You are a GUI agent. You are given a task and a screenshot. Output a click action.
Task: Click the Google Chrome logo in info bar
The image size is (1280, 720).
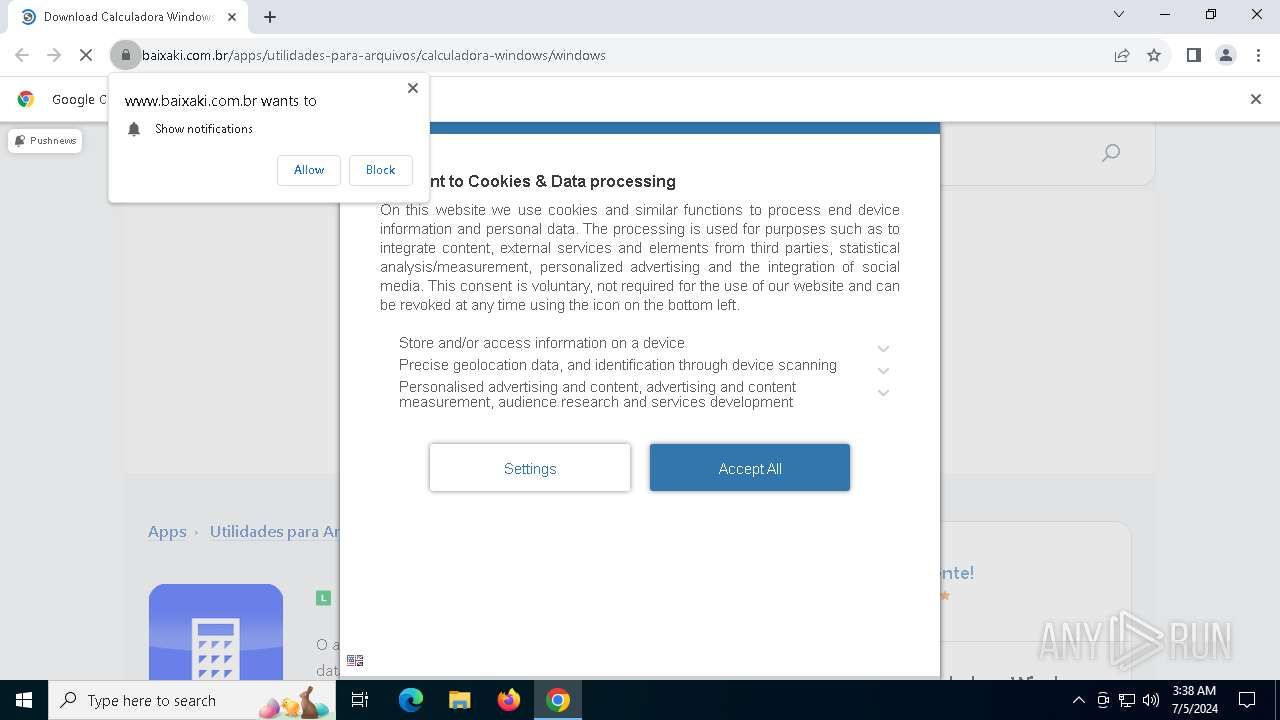[26, 99]
